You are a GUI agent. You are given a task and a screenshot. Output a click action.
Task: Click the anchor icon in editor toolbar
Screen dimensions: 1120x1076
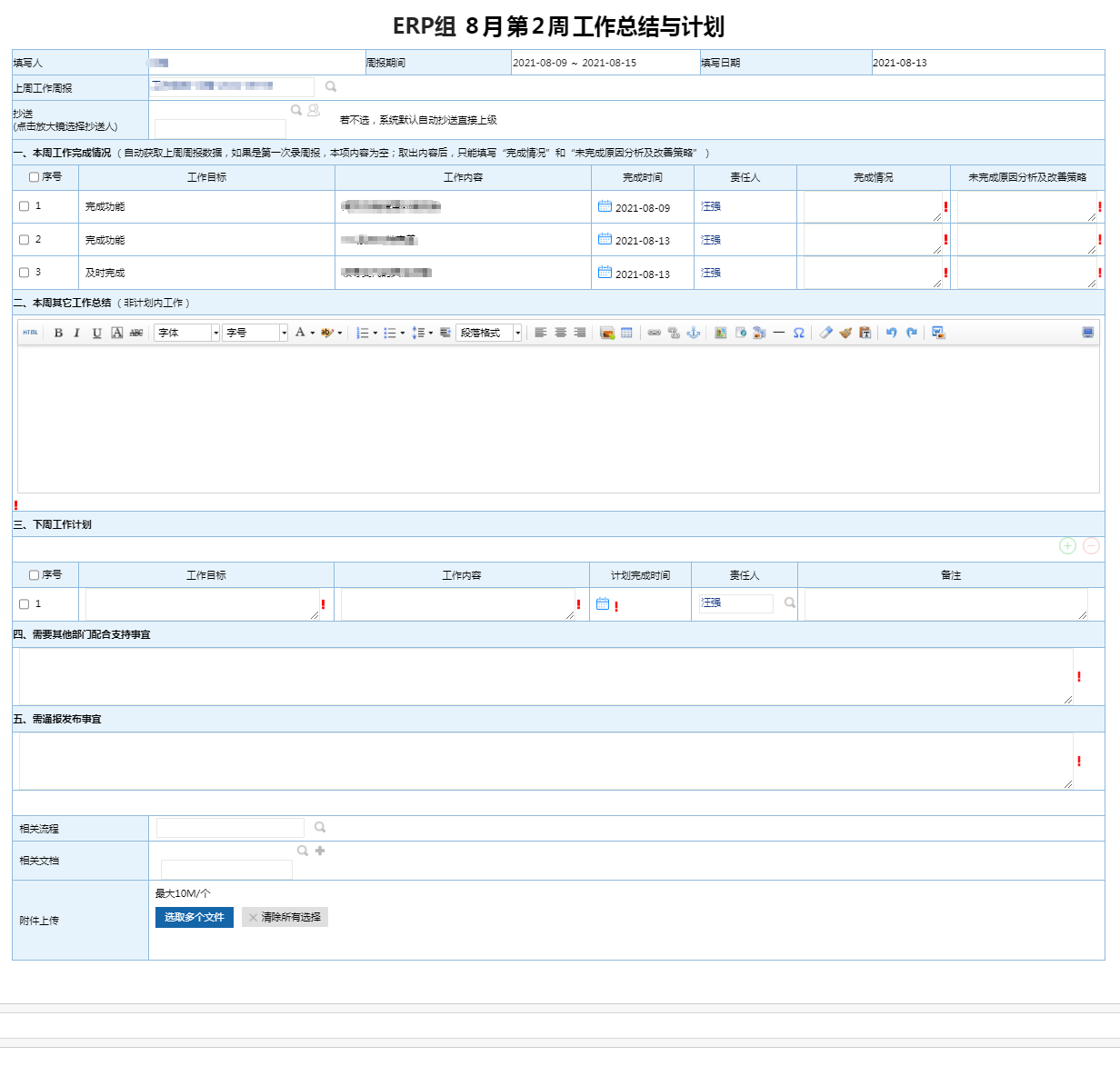(693, 333)
